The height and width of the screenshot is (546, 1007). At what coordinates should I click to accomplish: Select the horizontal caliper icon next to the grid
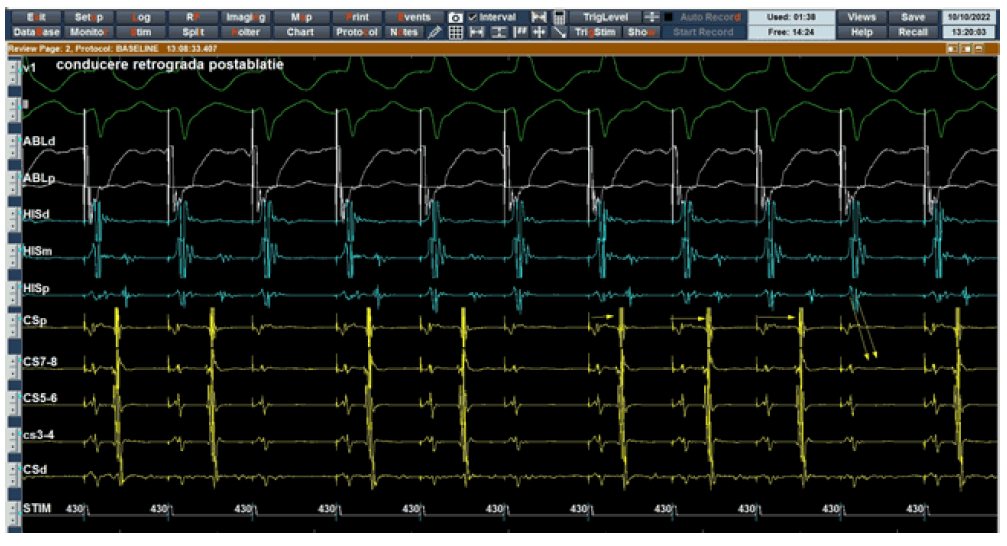[x=477, y=32]
